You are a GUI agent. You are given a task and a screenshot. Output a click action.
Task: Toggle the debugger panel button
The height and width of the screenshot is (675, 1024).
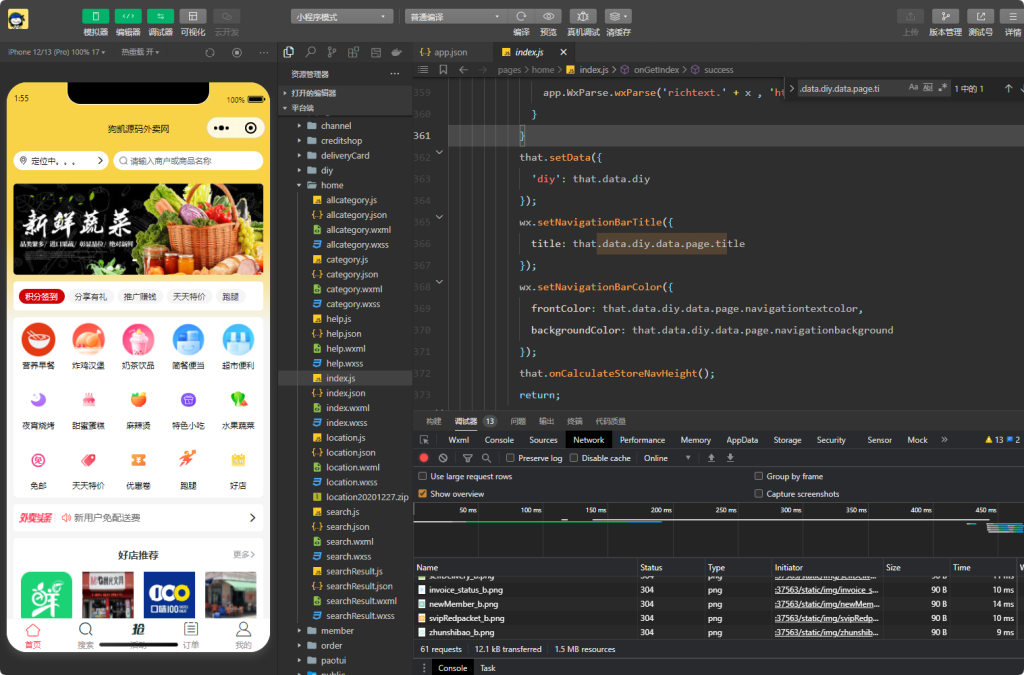(161, 16)
